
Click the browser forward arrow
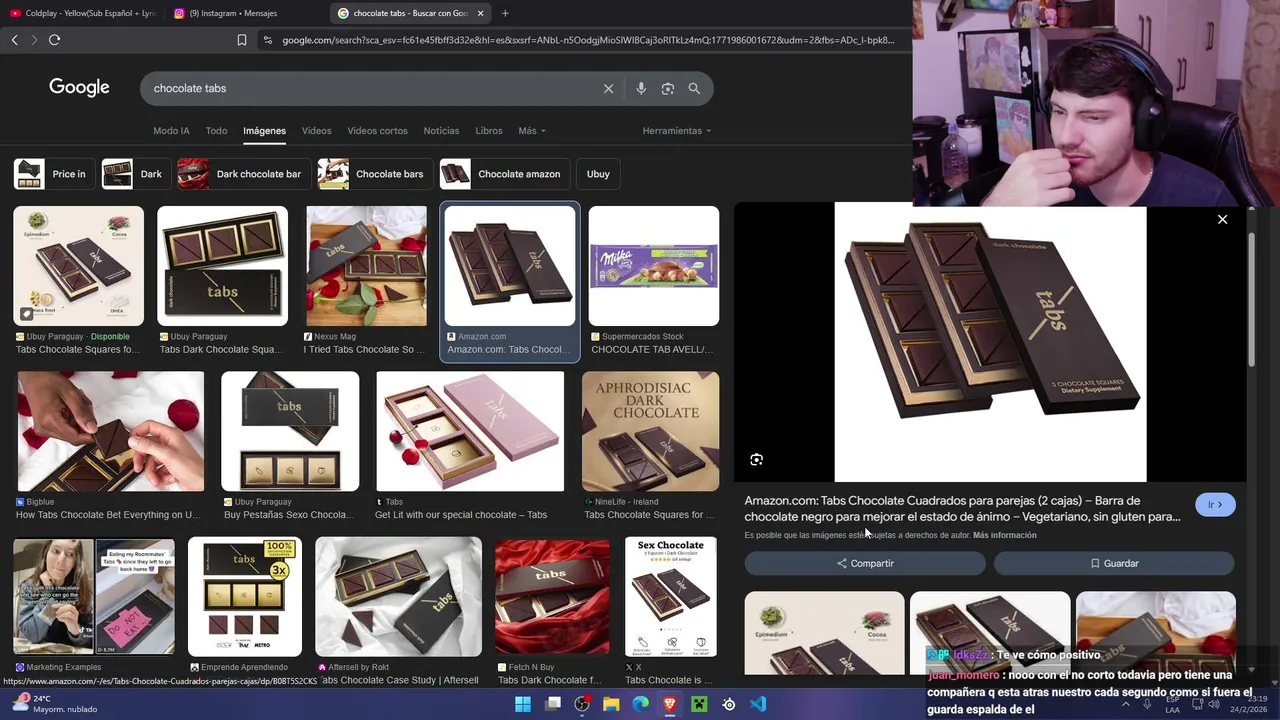34,40
